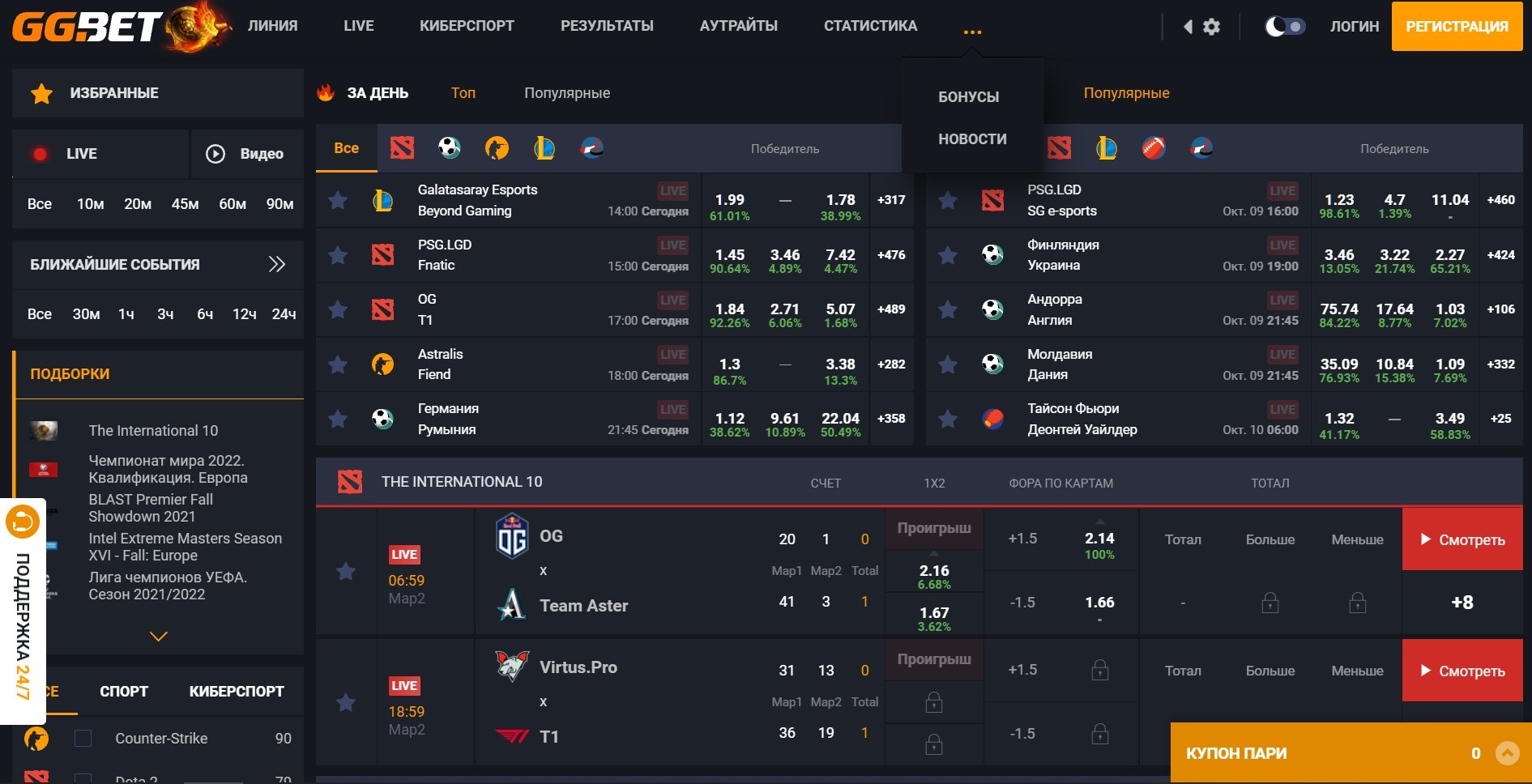Filter the daily events by Dota 2 icon
This screenshot has height=784, width=1532.
pos(402,148)
